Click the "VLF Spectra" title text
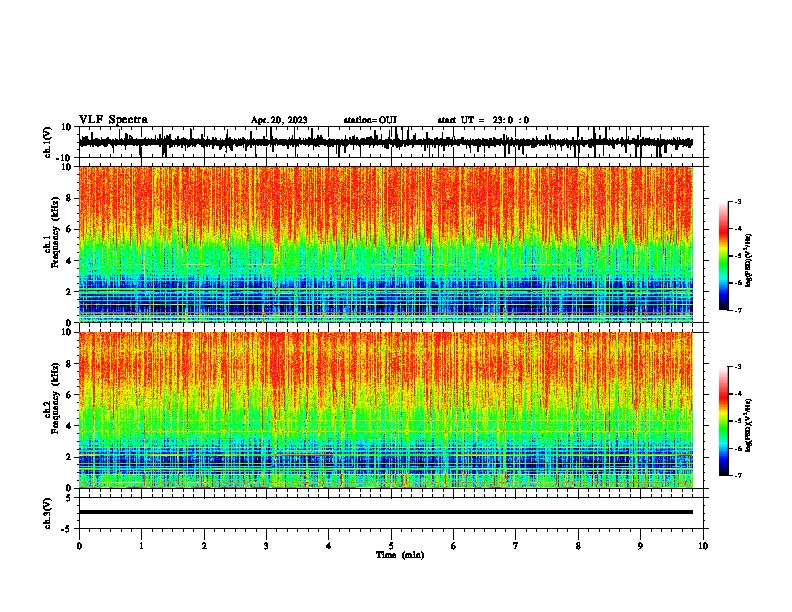 [113, 120]
